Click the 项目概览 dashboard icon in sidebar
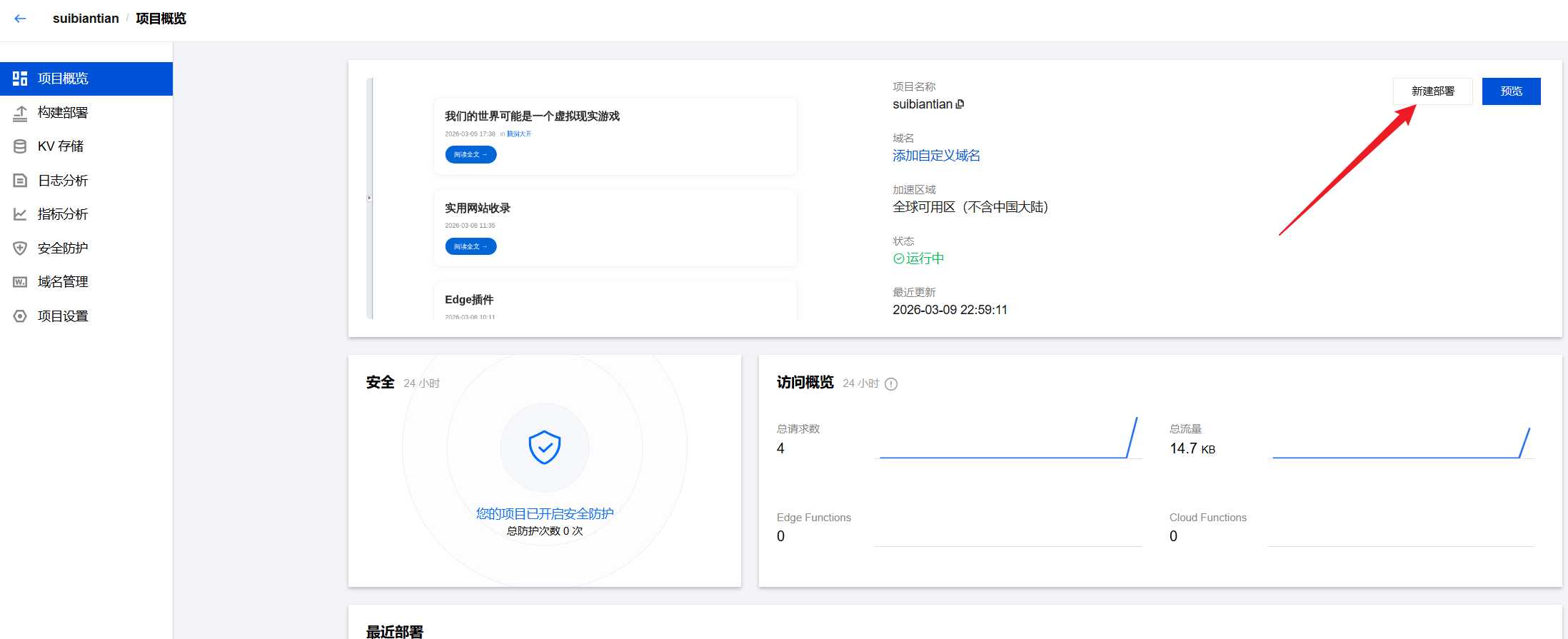 [20, 79]
